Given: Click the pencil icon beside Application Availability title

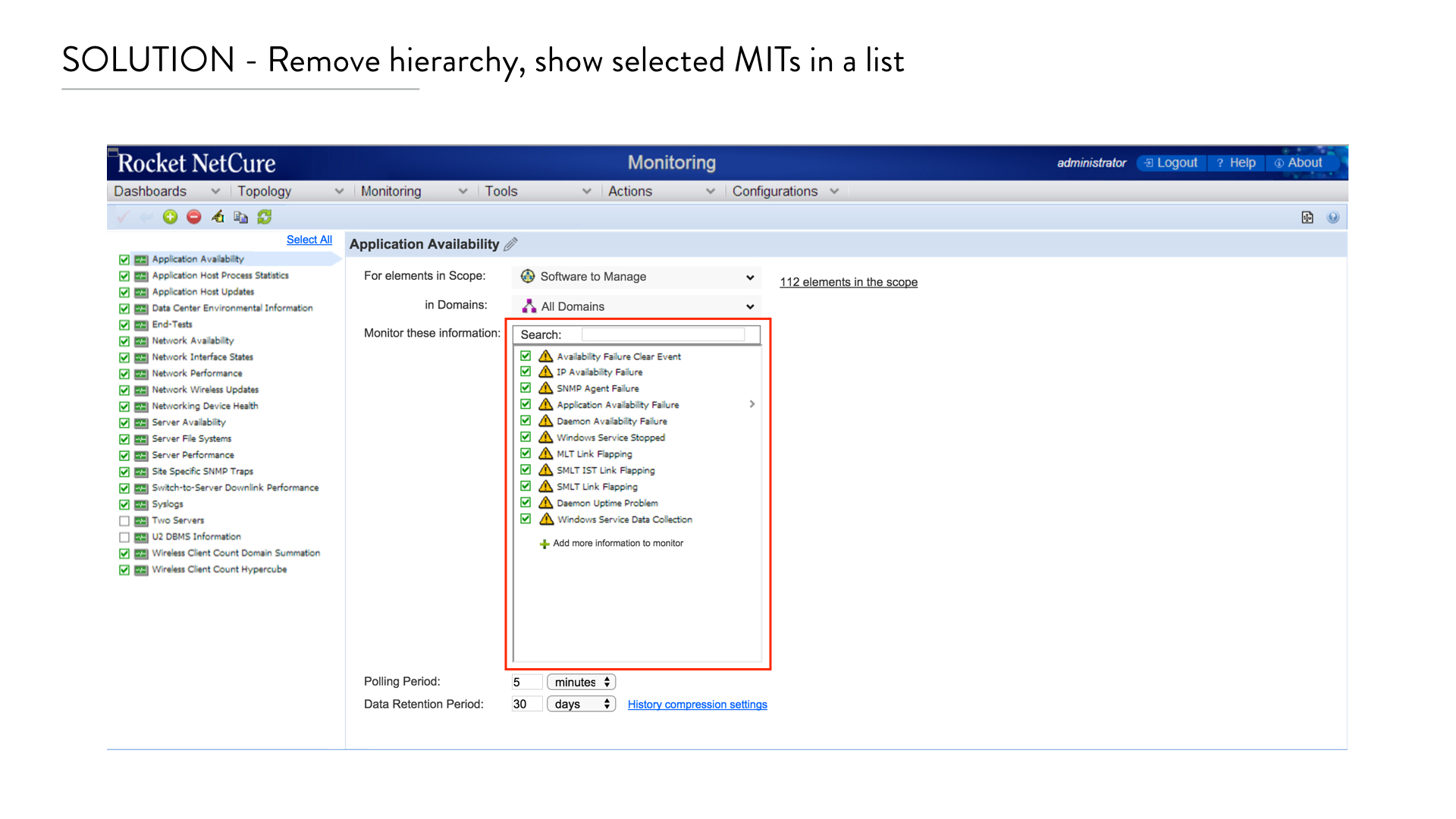Looking at the screenshot, I should tap(510, 244).
